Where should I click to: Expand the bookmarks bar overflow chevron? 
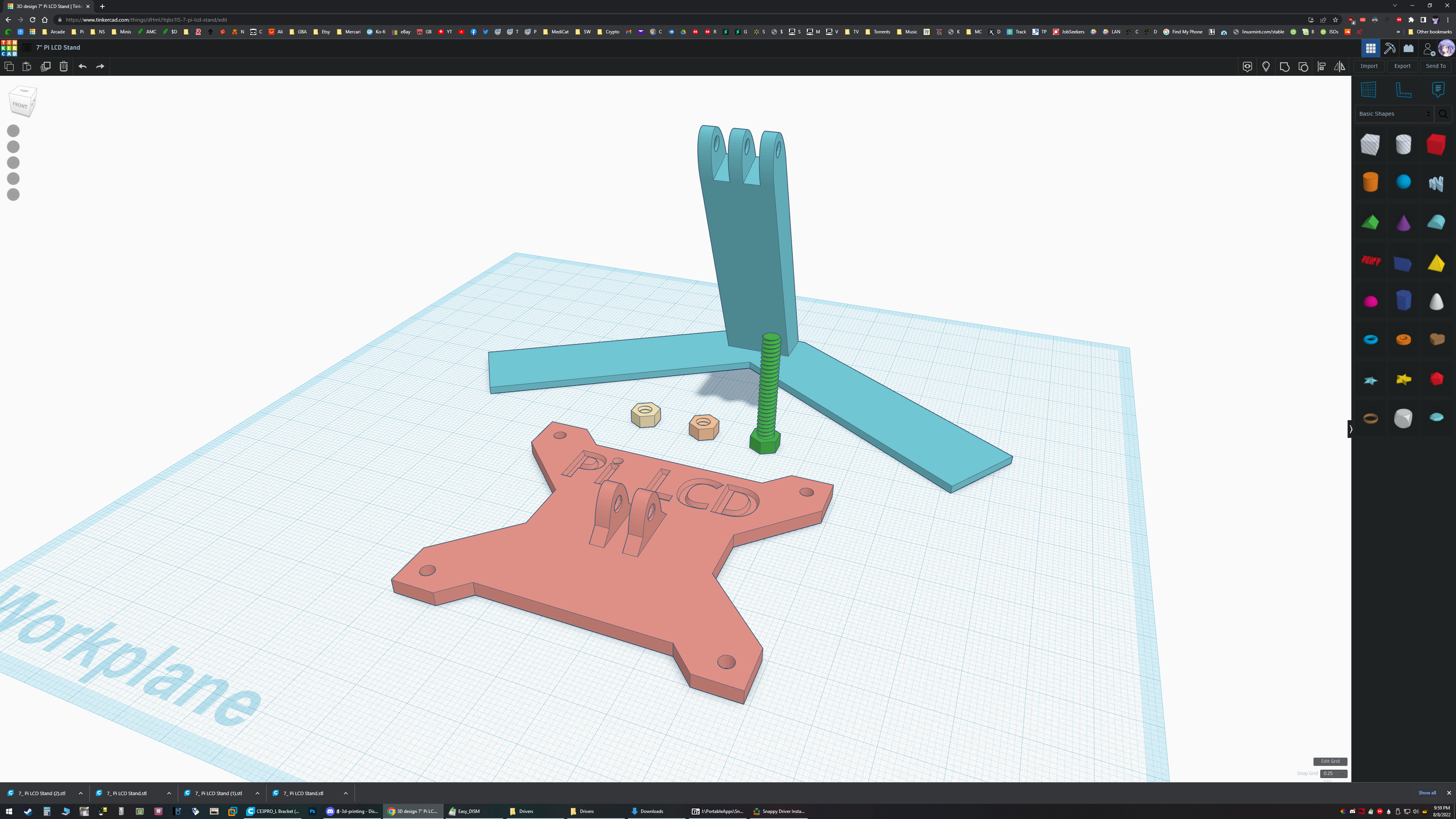pyautogui.click(x=1398, y=31)
